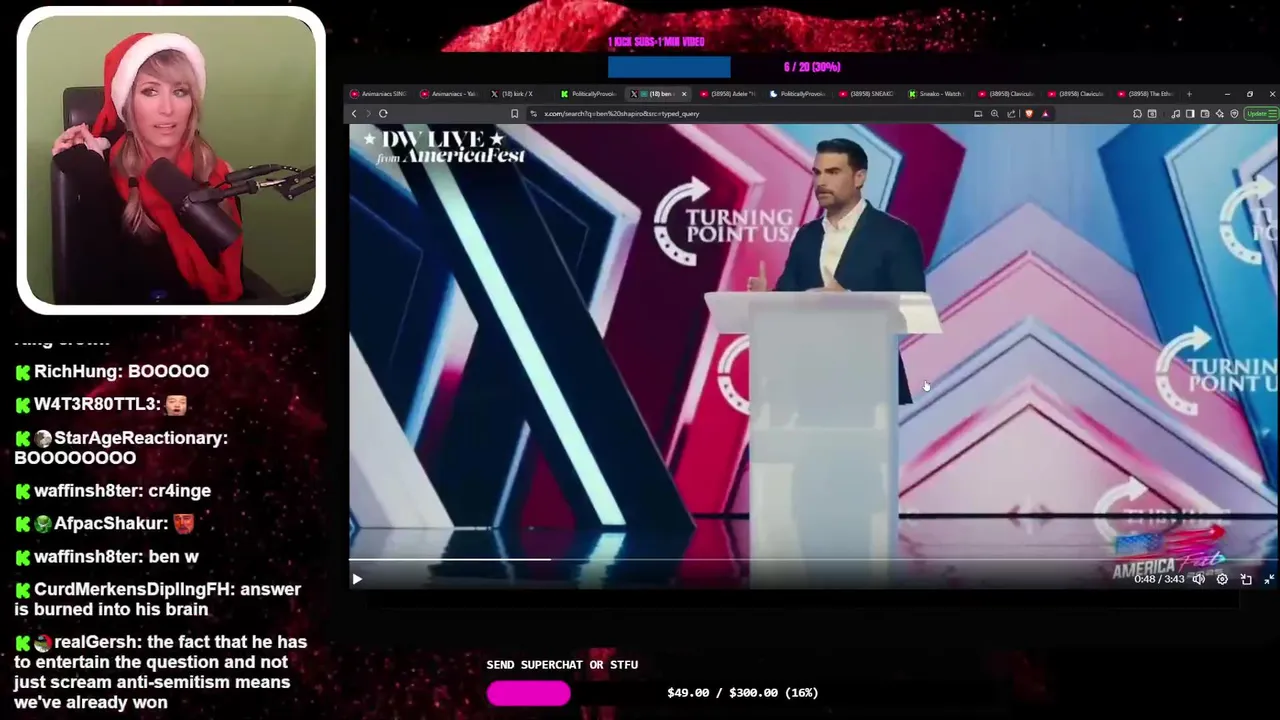The height and width of the screenshot is (720, 1280).
Task: Click the zoom magnifier in address bar
Action: pos(994,114)
